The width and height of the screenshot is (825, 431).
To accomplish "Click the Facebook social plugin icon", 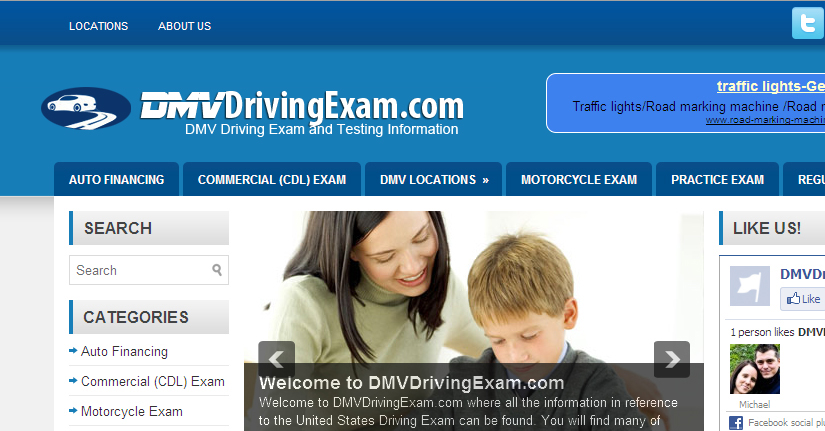I will 736,423.
